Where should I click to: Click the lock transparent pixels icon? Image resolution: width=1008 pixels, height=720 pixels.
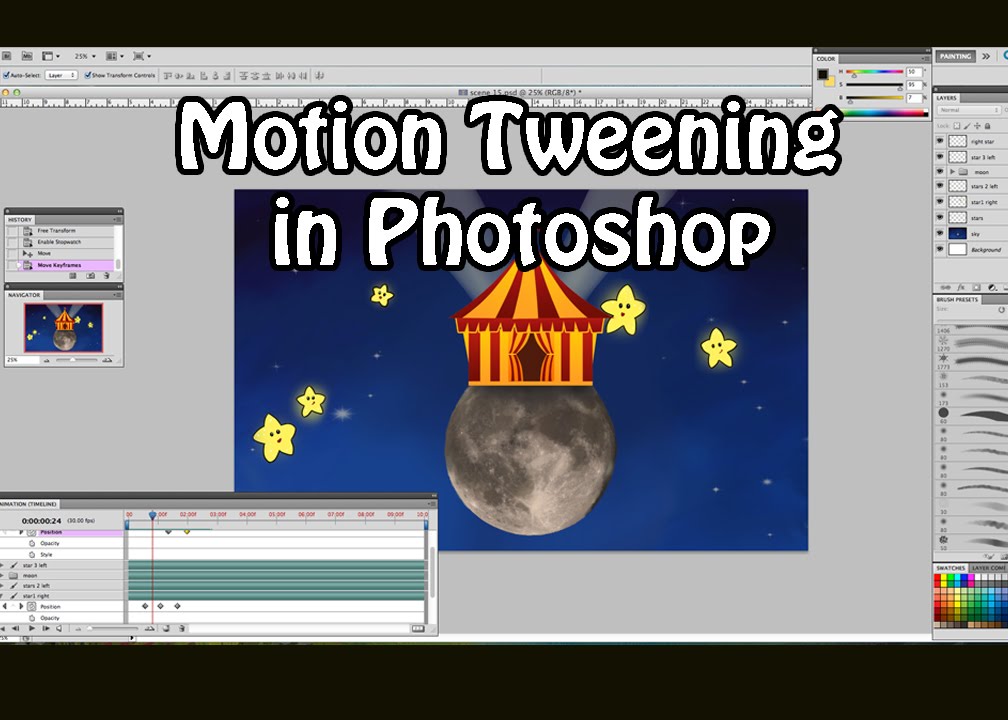[957, 126]
